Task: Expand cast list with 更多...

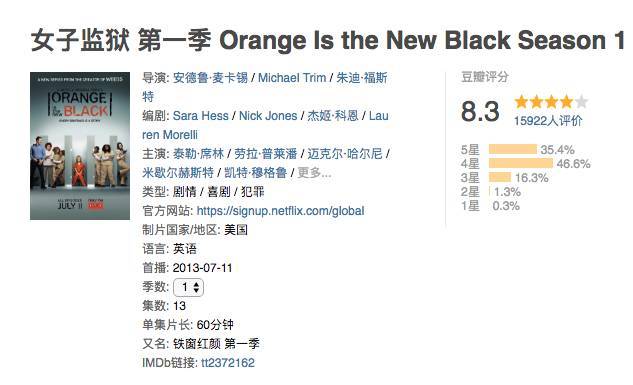Action: click(x=314, y=173)
